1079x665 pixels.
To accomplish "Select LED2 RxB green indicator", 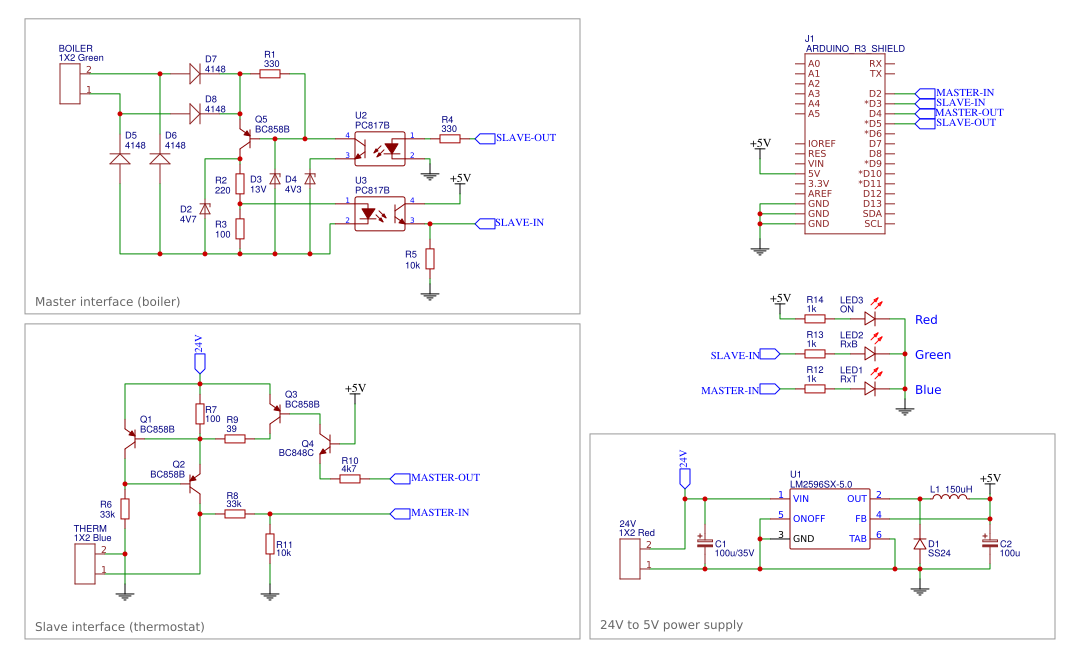I will click(x=869, y=354).
